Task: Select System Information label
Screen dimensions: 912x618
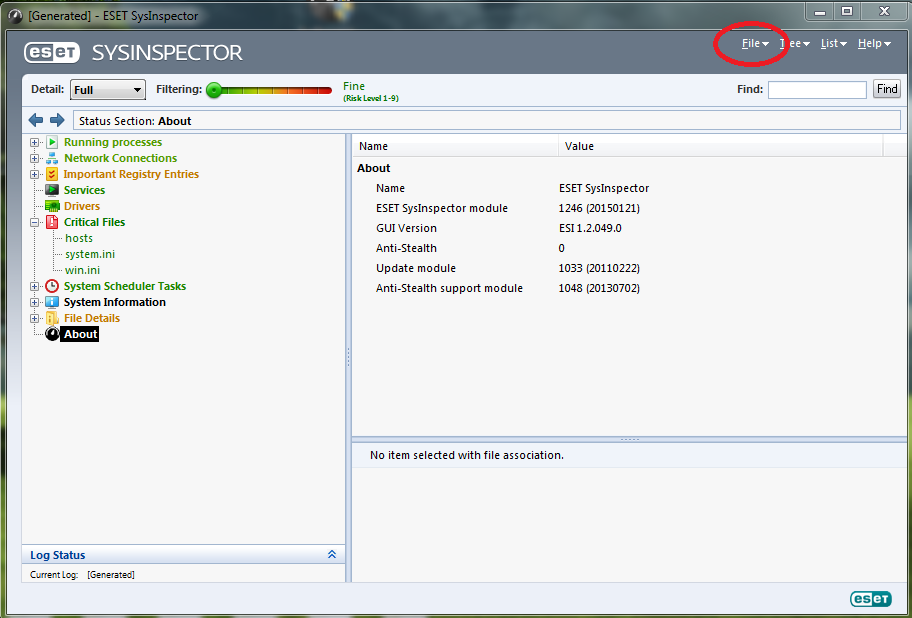Action: click(115, 302)
